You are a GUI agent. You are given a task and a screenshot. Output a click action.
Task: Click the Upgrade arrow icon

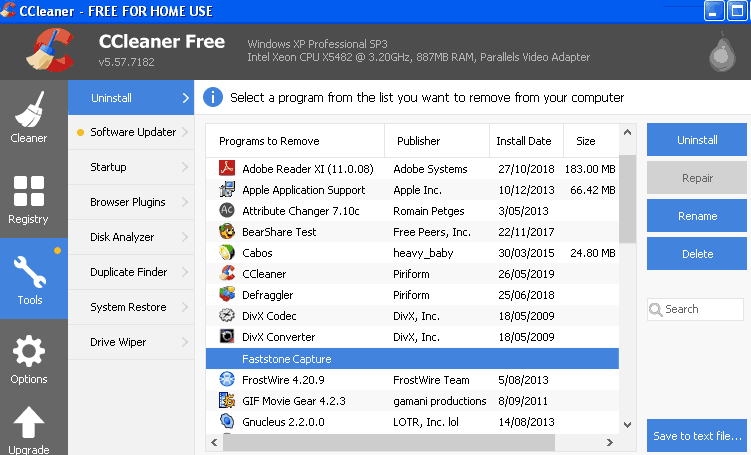coord(28,423)
